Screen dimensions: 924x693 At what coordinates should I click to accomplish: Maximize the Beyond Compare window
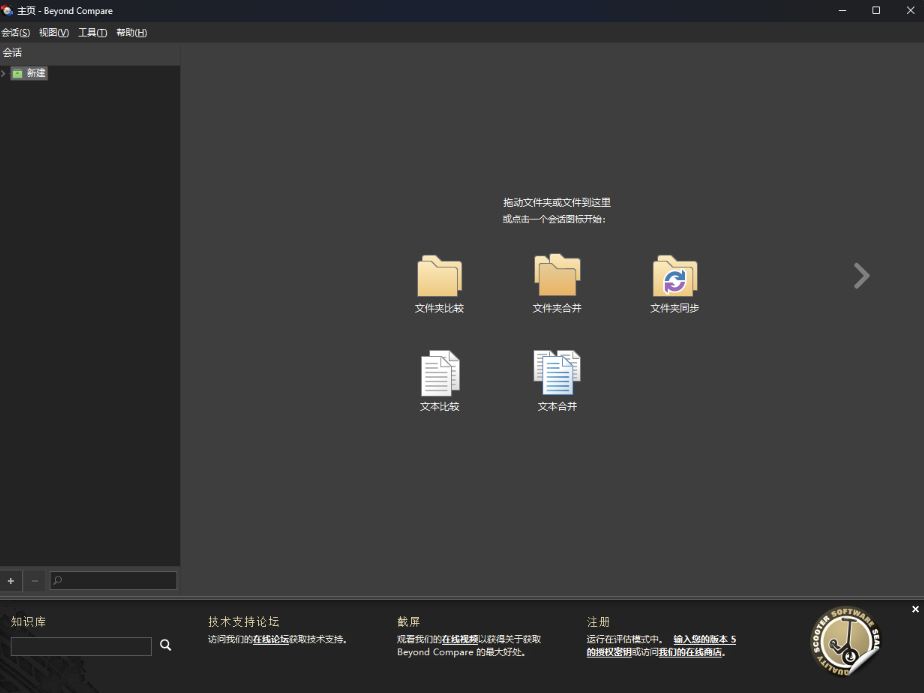tap(876, 11)
